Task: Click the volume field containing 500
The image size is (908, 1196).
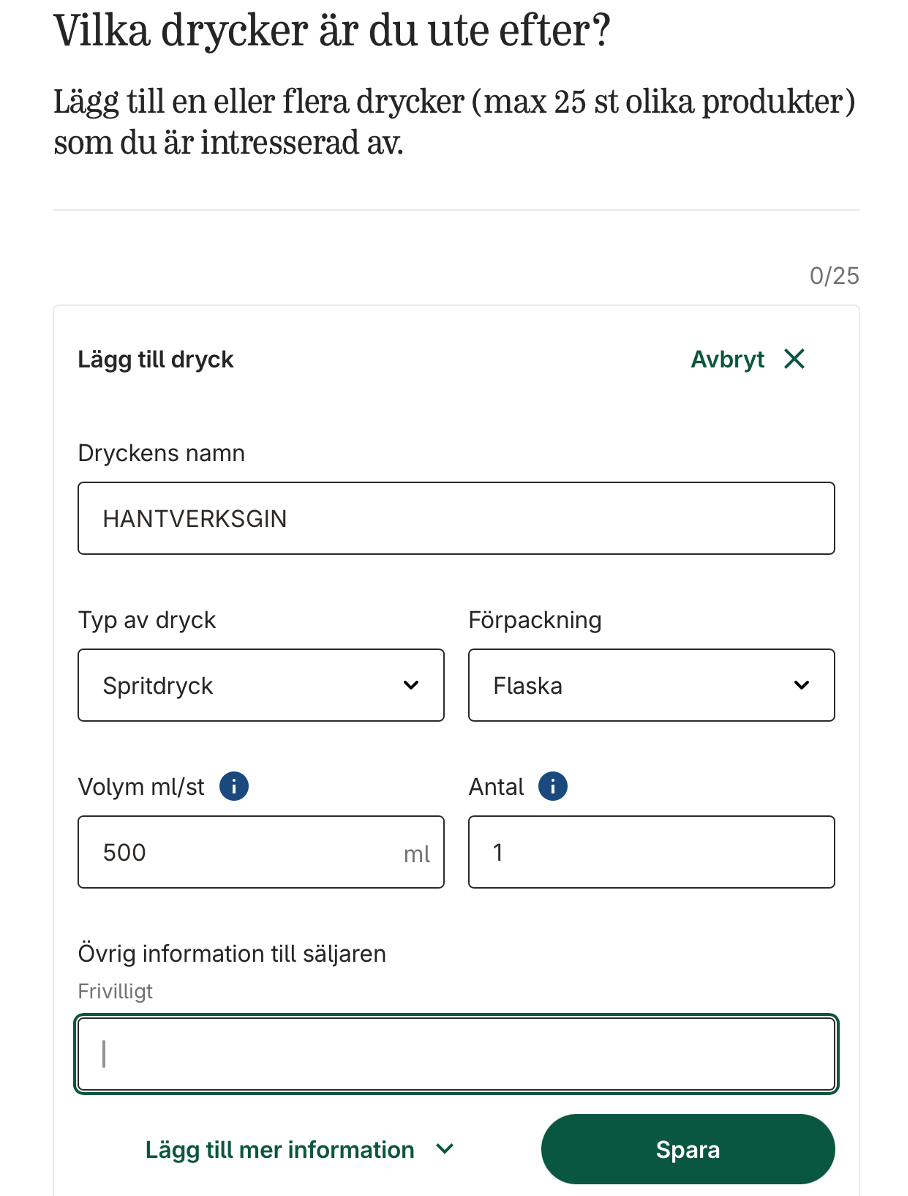Action: coord(240,852)
